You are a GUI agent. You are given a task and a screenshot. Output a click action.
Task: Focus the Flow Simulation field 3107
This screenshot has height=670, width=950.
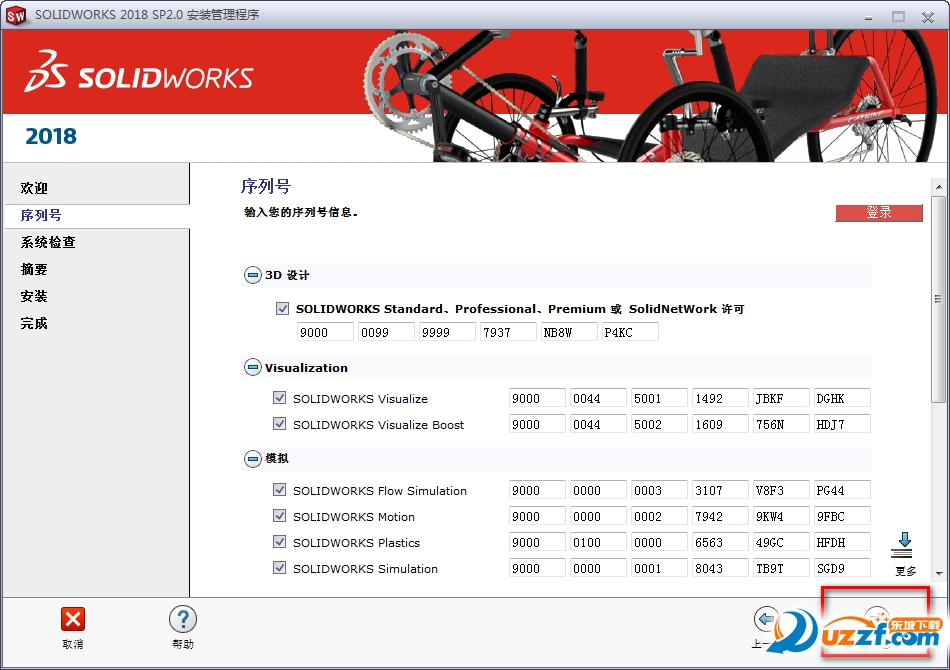[720, 490]
